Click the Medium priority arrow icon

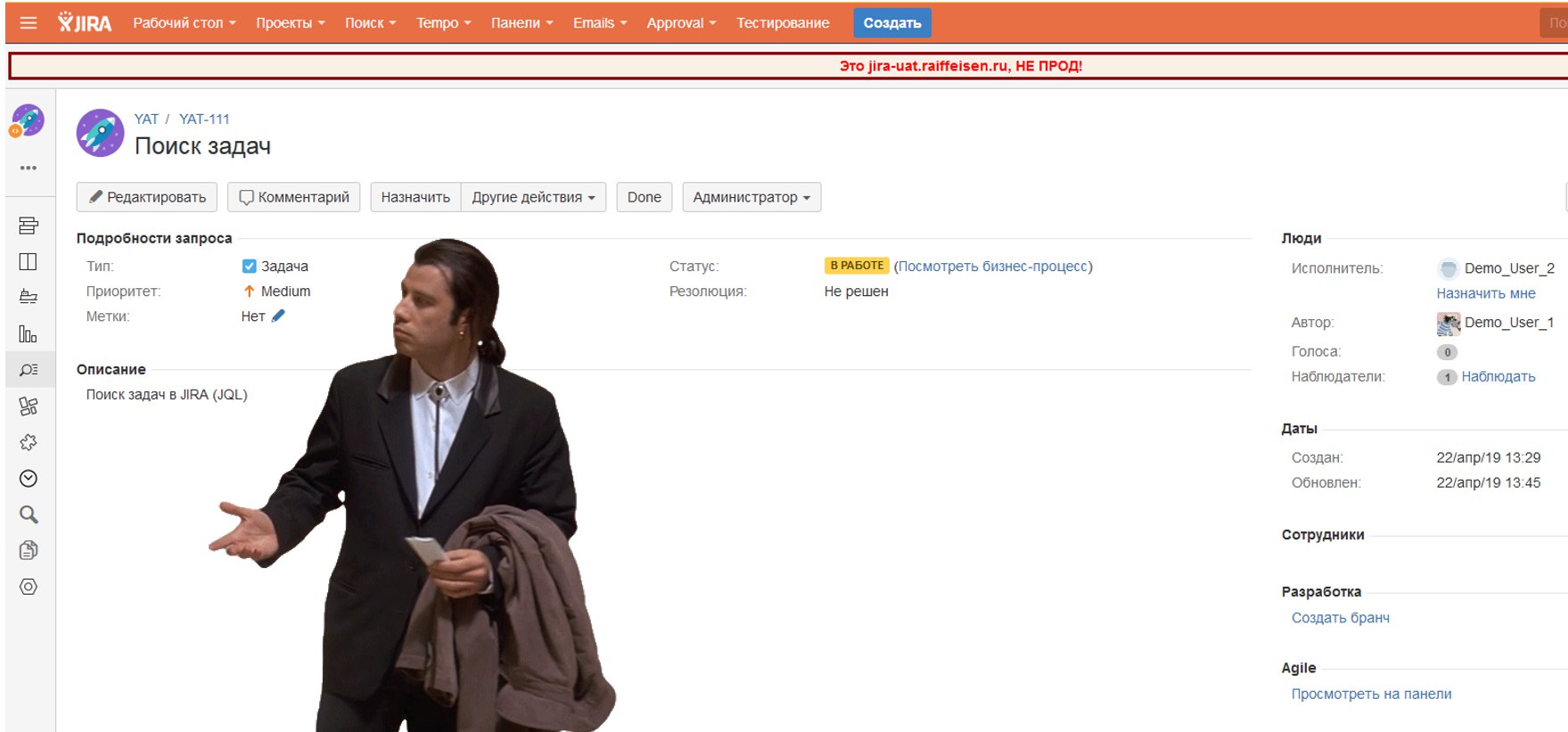point(249,292)
